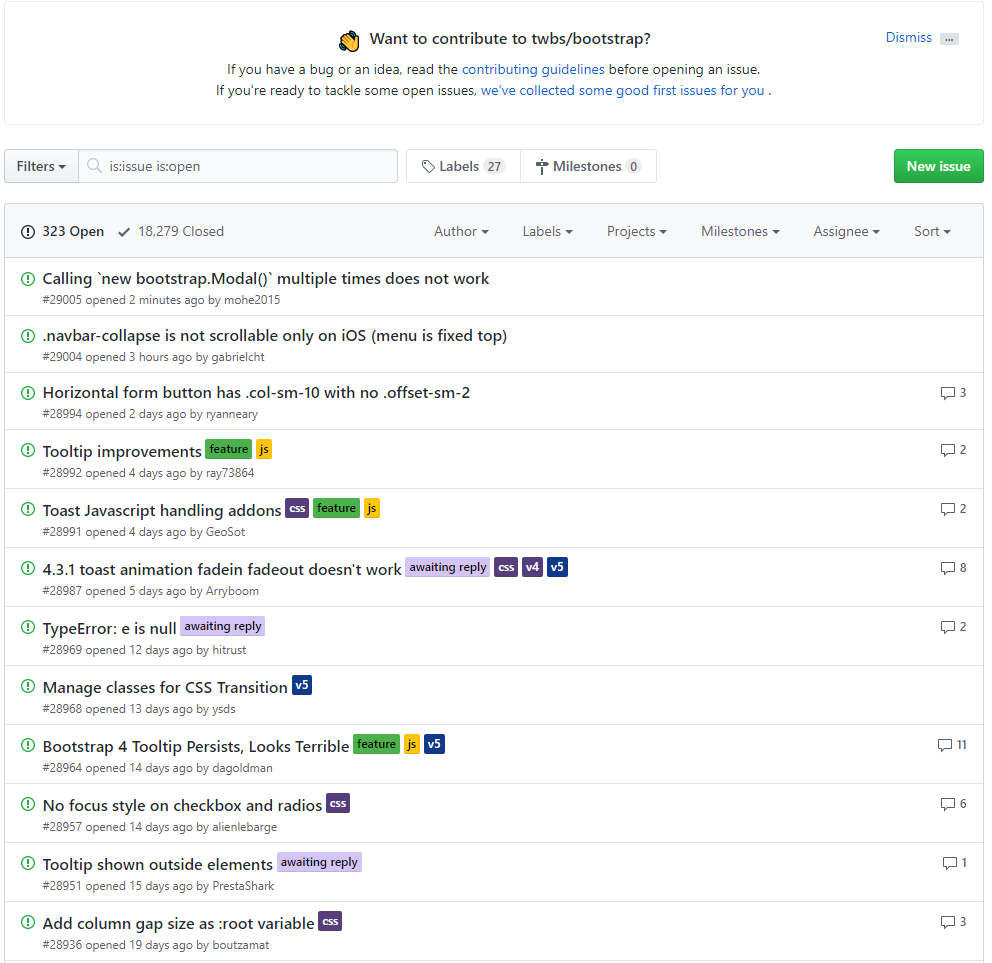Image resolution: width=992 pixels, height=963 pixels.
Task: Open the 8 comments on toast animation issue
Action: tap(953, 568)
